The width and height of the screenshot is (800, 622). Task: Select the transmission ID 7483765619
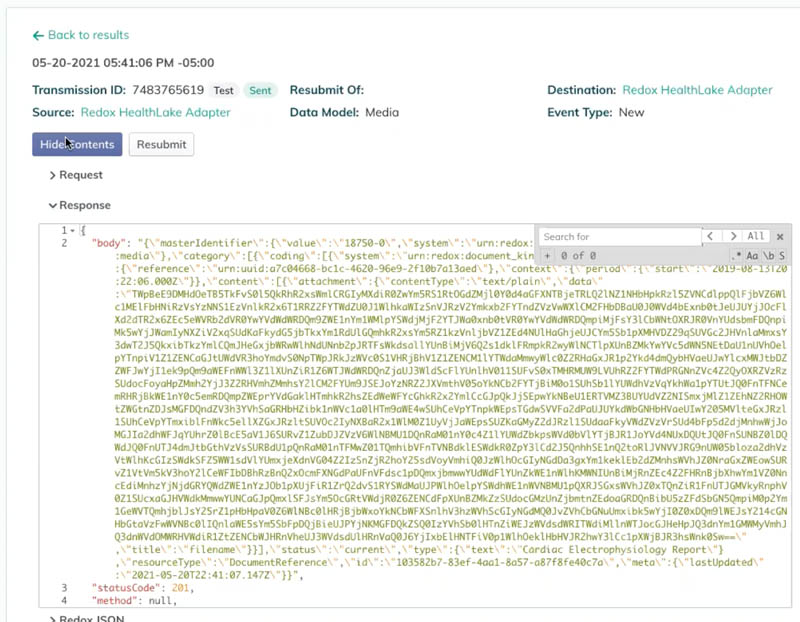pos(168,90)
